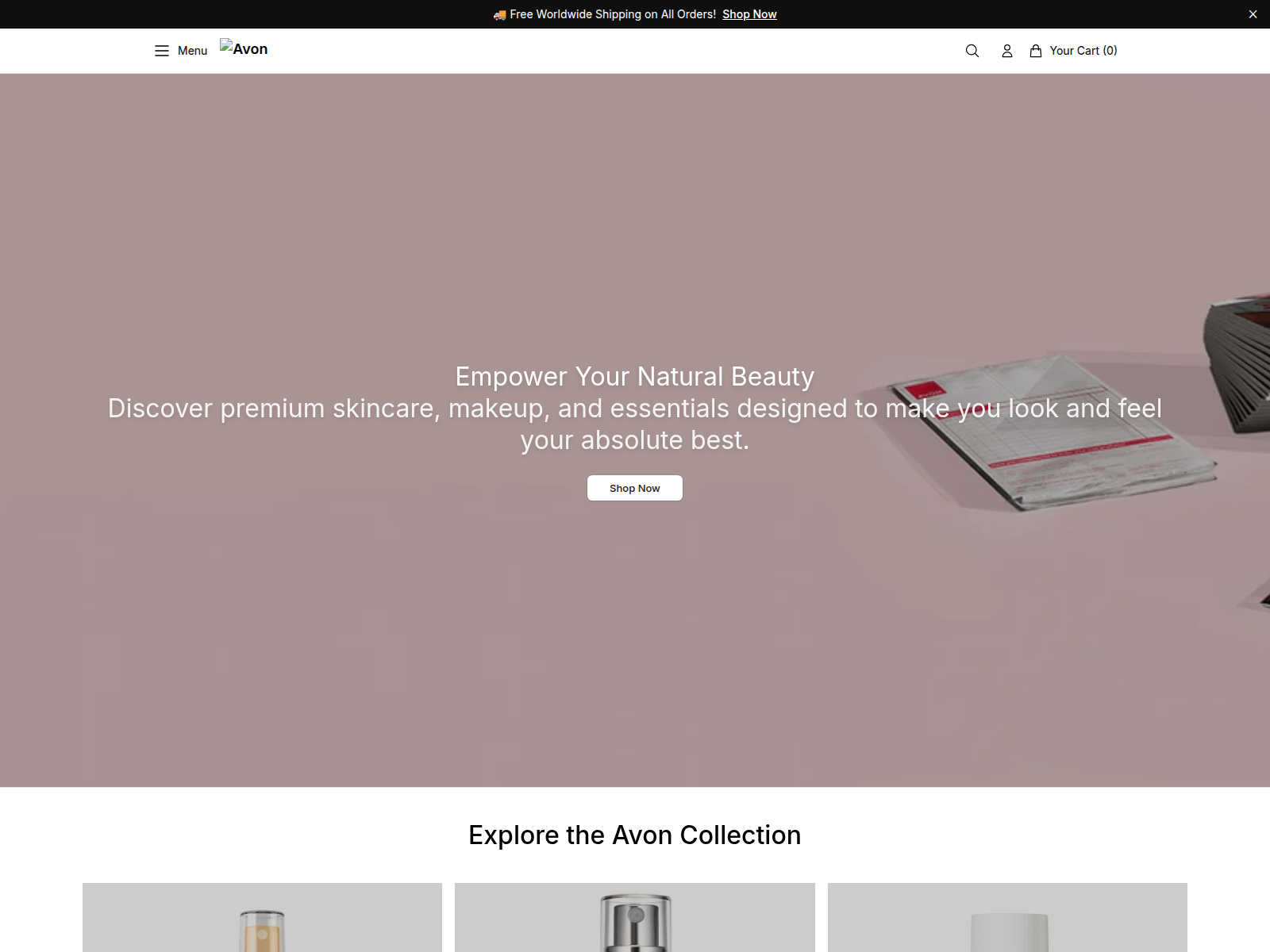Click the Menu label in header
Image resolution: width=1270 pixels, height=952 pixels.
(x=192, y=51)
